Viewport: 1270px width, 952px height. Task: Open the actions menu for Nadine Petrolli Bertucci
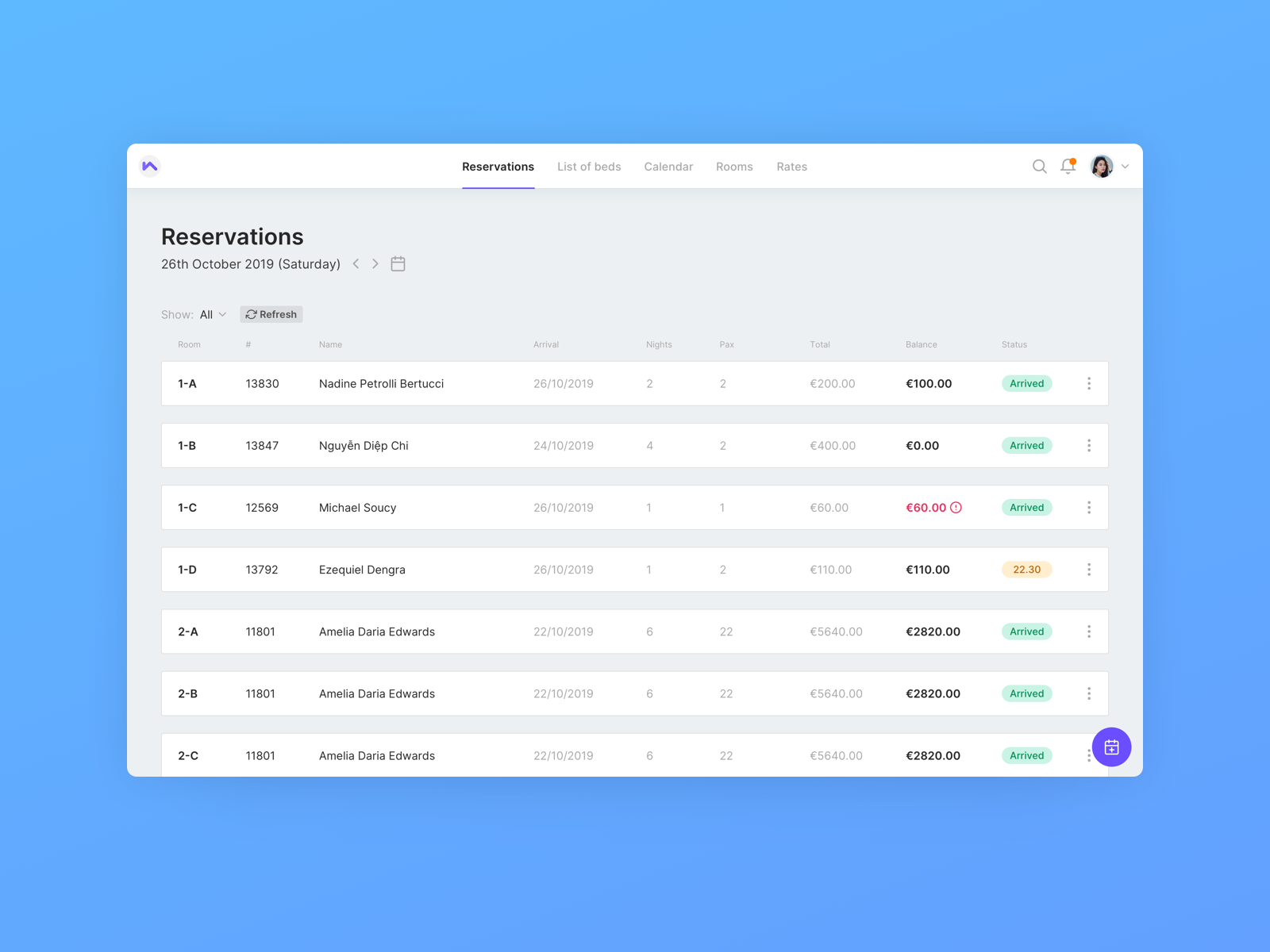1089,383
